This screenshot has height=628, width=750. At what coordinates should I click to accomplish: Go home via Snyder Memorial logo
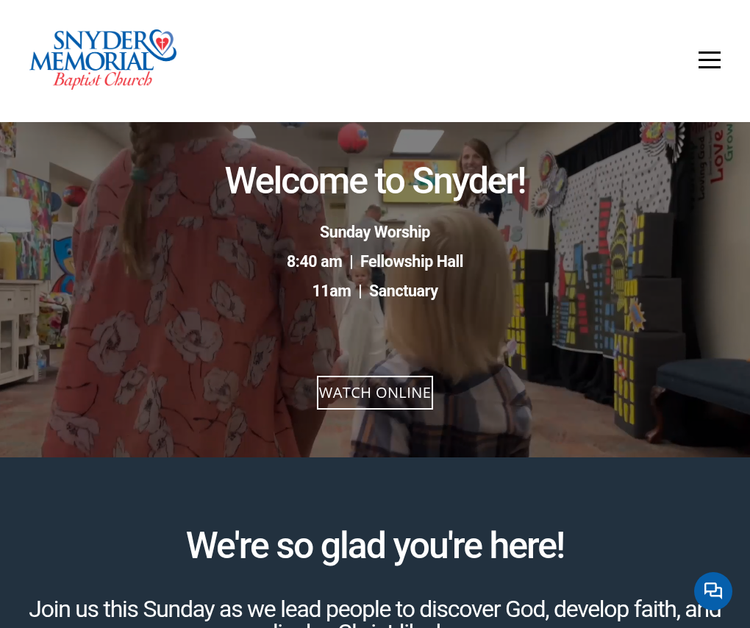[103, 59]
